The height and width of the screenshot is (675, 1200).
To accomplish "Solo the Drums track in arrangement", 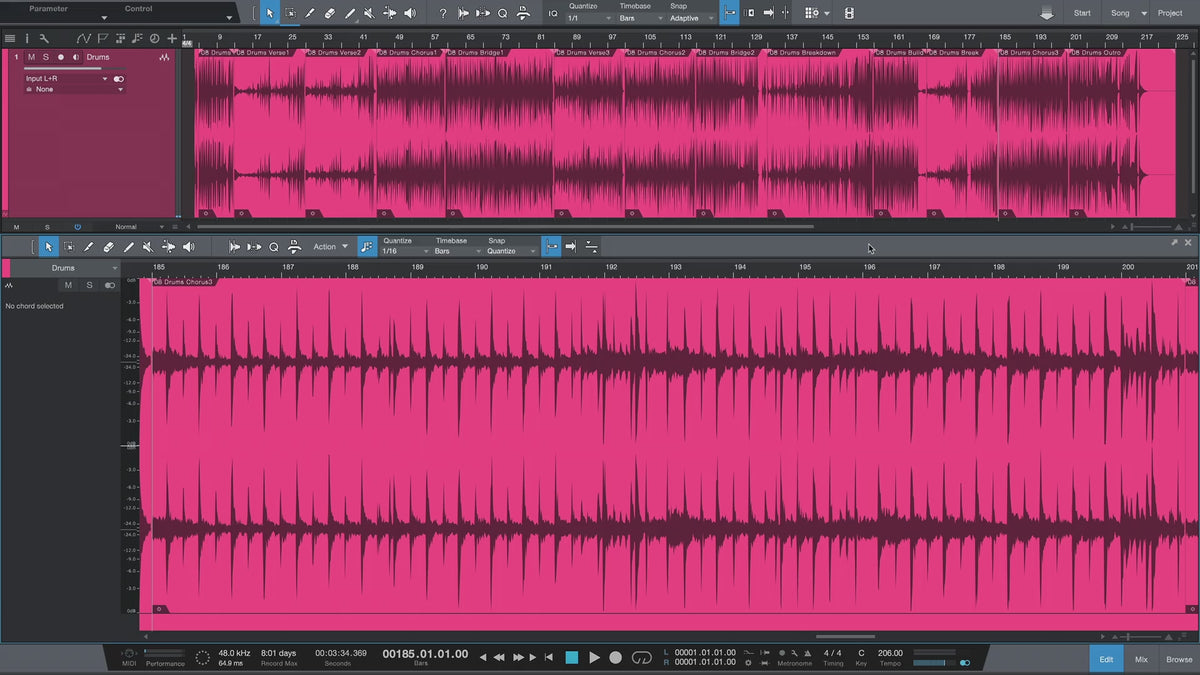I will click(45, 57).
